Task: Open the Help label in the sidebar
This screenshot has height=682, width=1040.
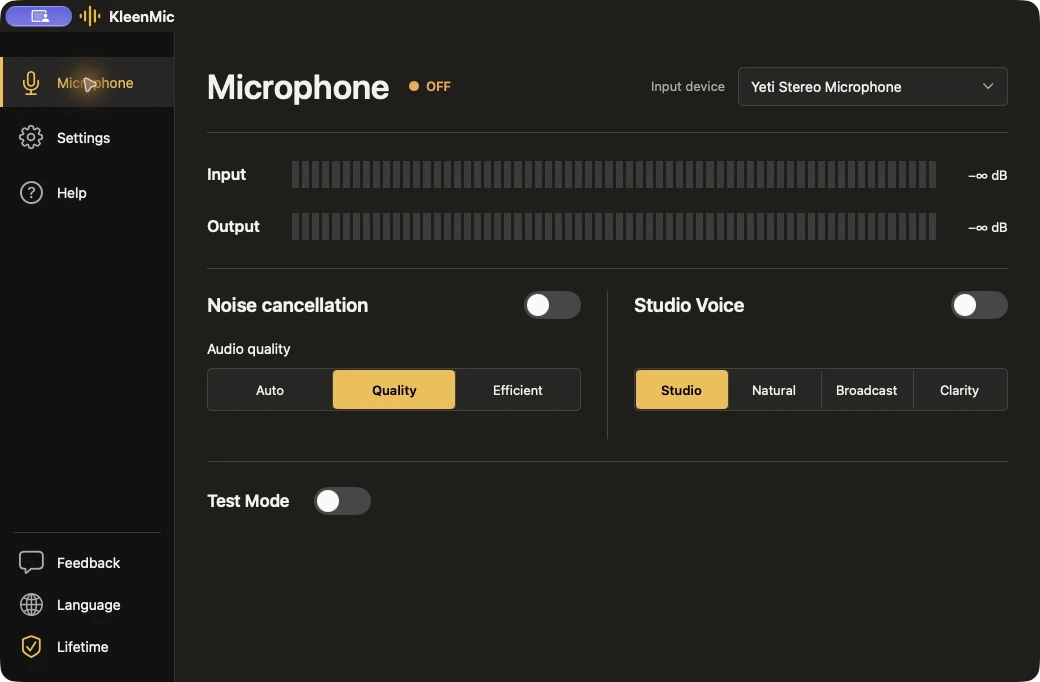Action: [x=72, y=193]
